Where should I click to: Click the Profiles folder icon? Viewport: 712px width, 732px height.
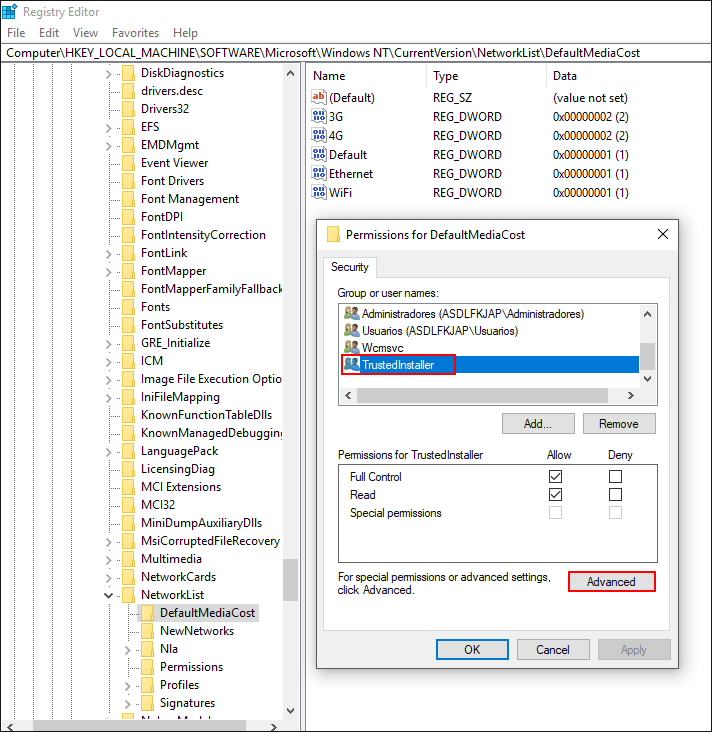tap(147, 685)
